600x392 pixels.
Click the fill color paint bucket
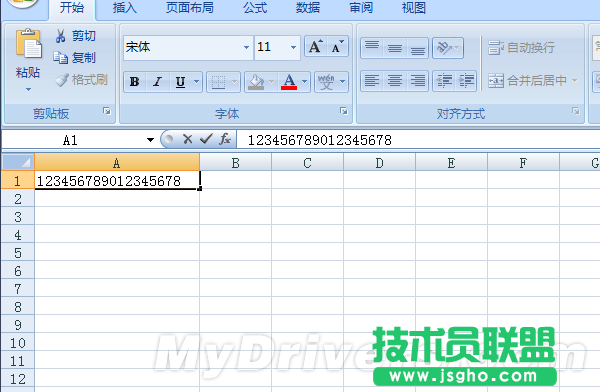(x=256, y=82)
